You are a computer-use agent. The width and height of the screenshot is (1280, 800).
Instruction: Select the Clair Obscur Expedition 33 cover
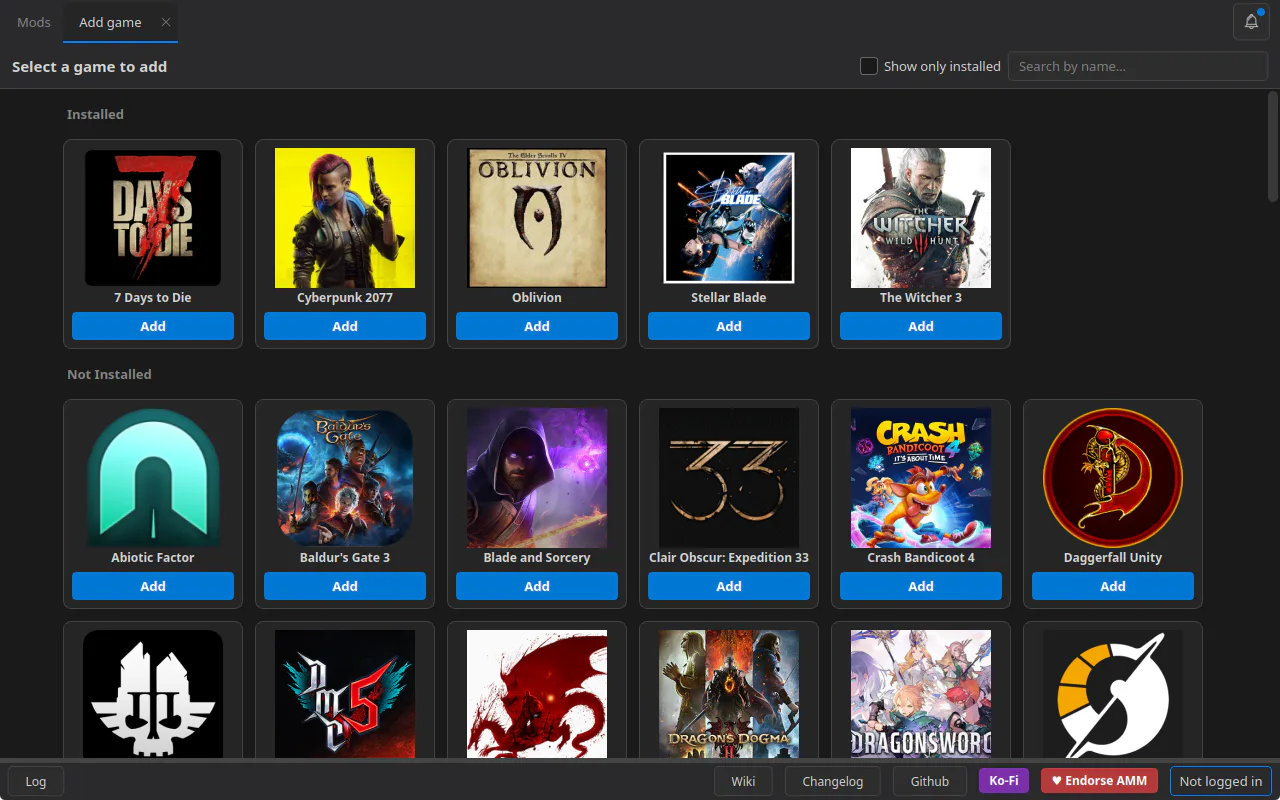tap(729, 478)
